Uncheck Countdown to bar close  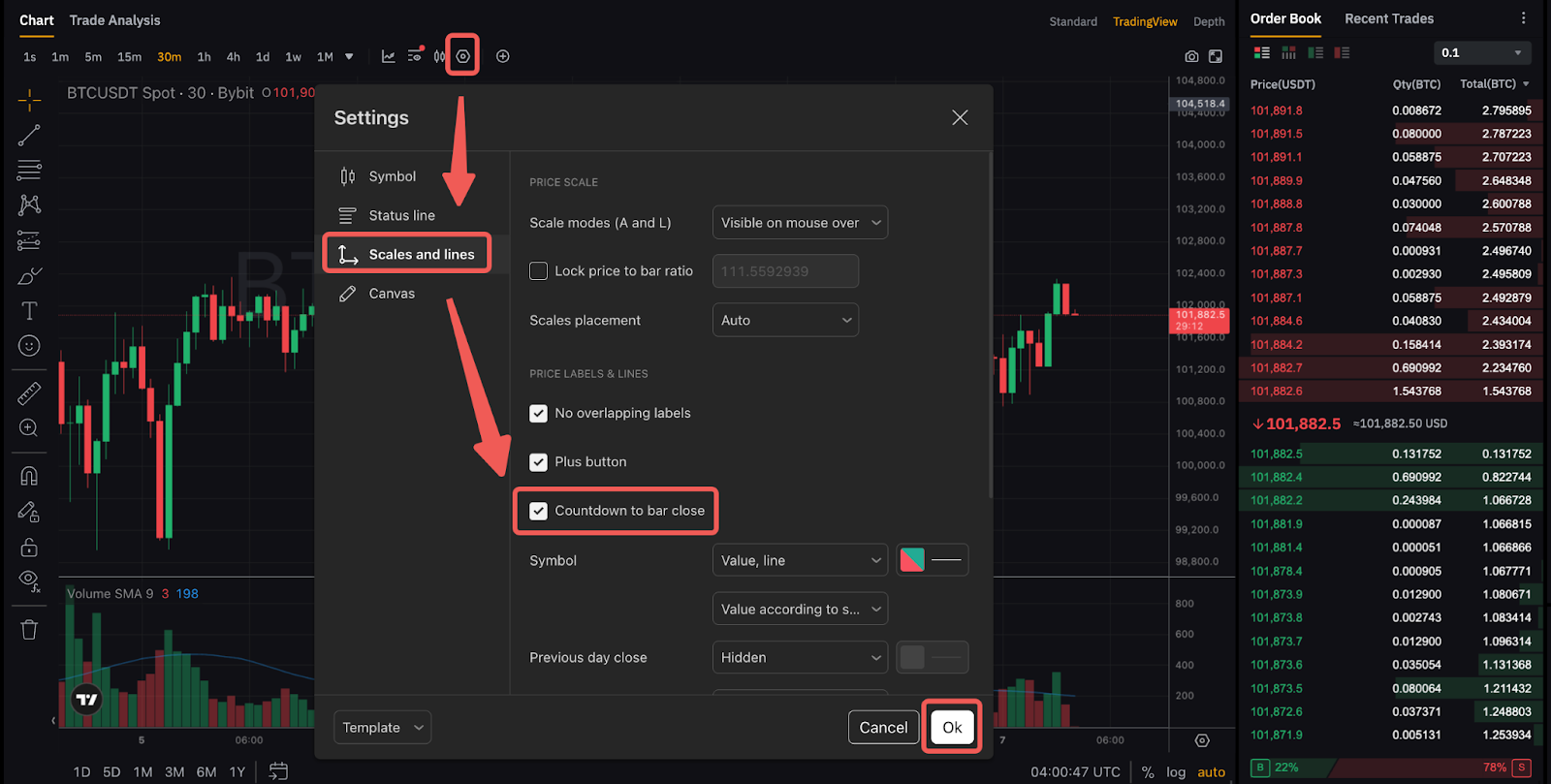click(538, 511)
